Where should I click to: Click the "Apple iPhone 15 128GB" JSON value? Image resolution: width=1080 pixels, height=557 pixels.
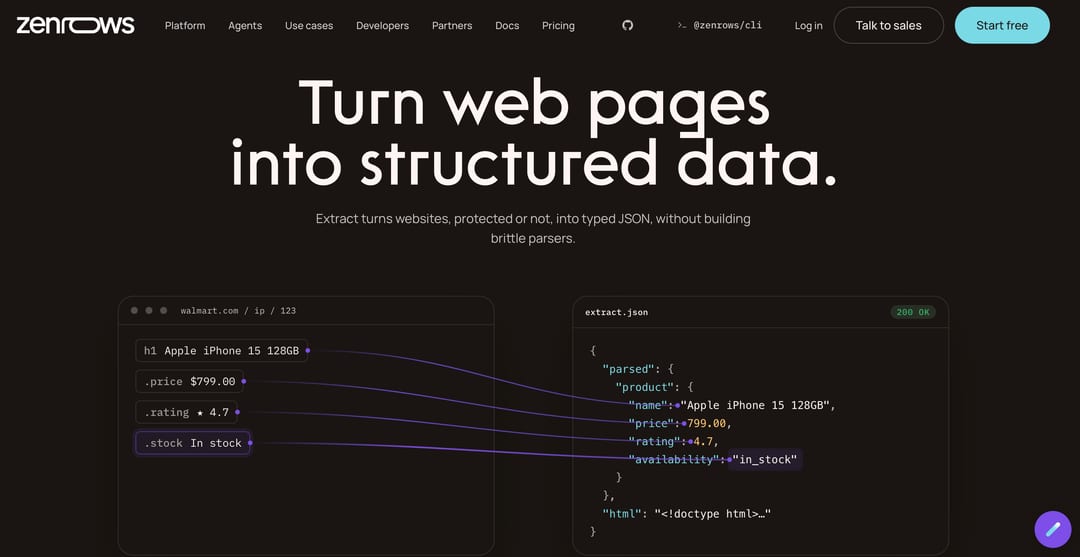754,406
